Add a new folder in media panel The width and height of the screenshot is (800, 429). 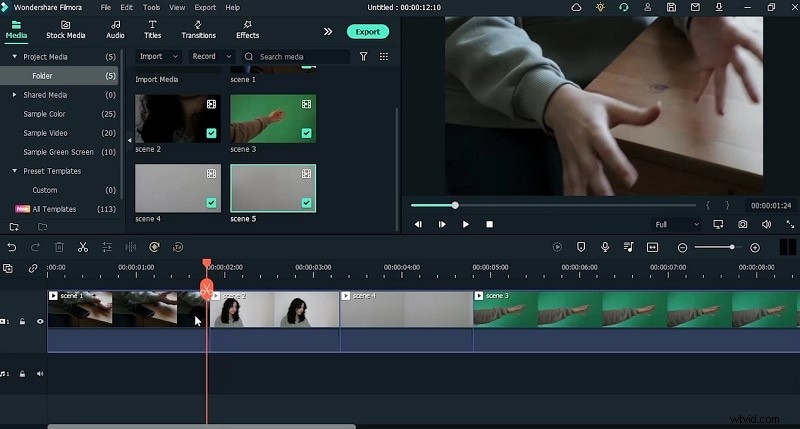tap(14, 226)
